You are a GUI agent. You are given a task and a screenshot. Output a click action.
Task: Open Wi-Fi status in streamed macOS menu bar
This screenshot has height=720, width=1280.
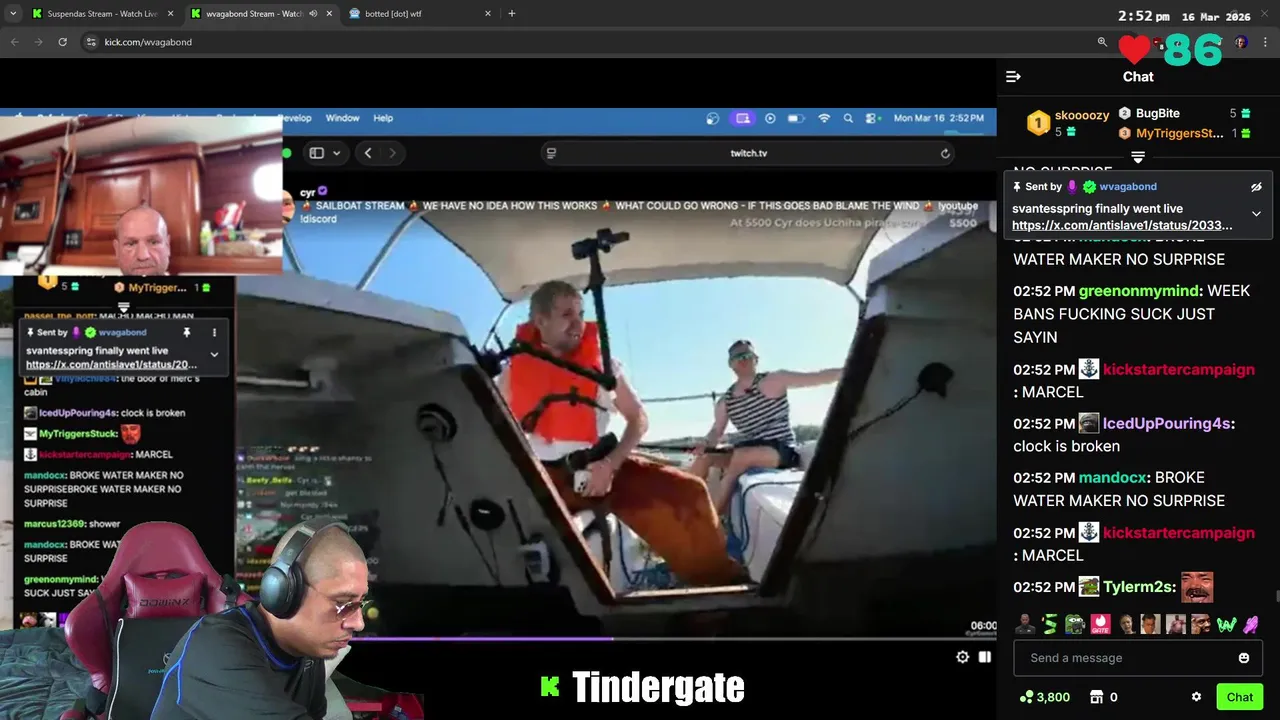(x=824, y=118)
